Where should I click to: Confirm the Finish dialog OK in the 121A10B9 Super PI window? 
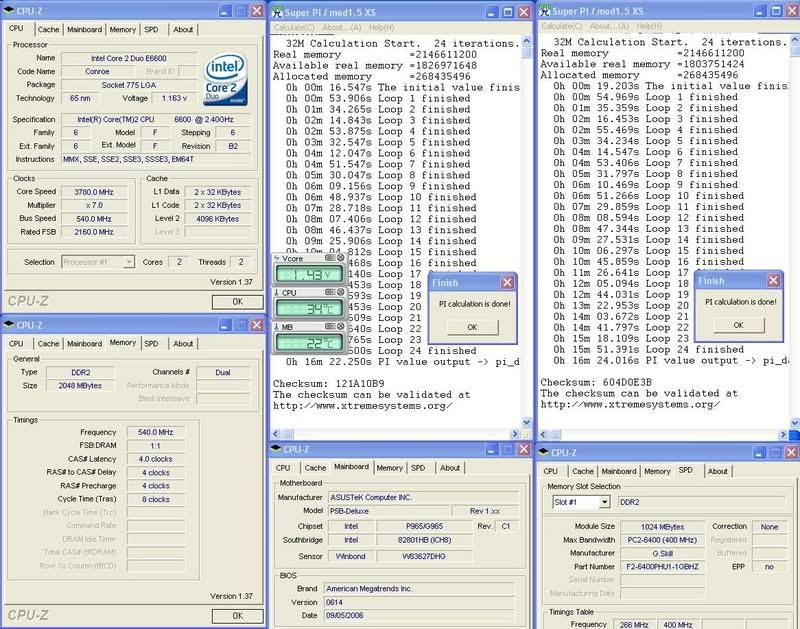pos(472,327)
